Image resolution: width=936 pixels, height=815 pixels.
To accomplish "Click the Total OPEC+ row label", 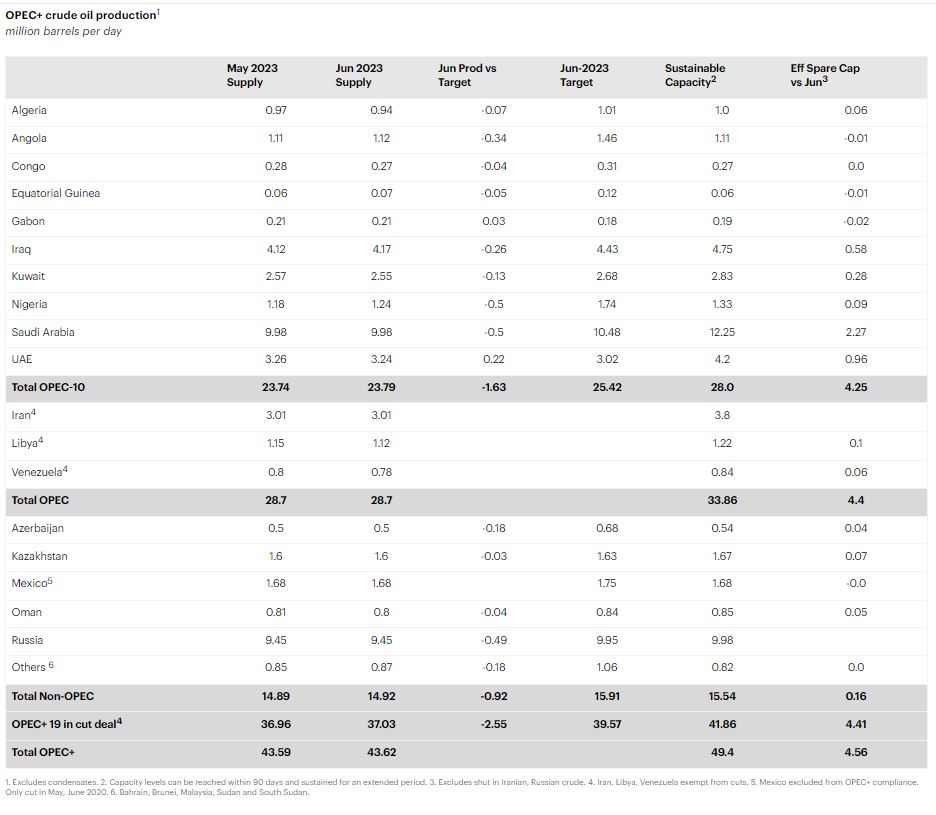I will tap(43, 752).
